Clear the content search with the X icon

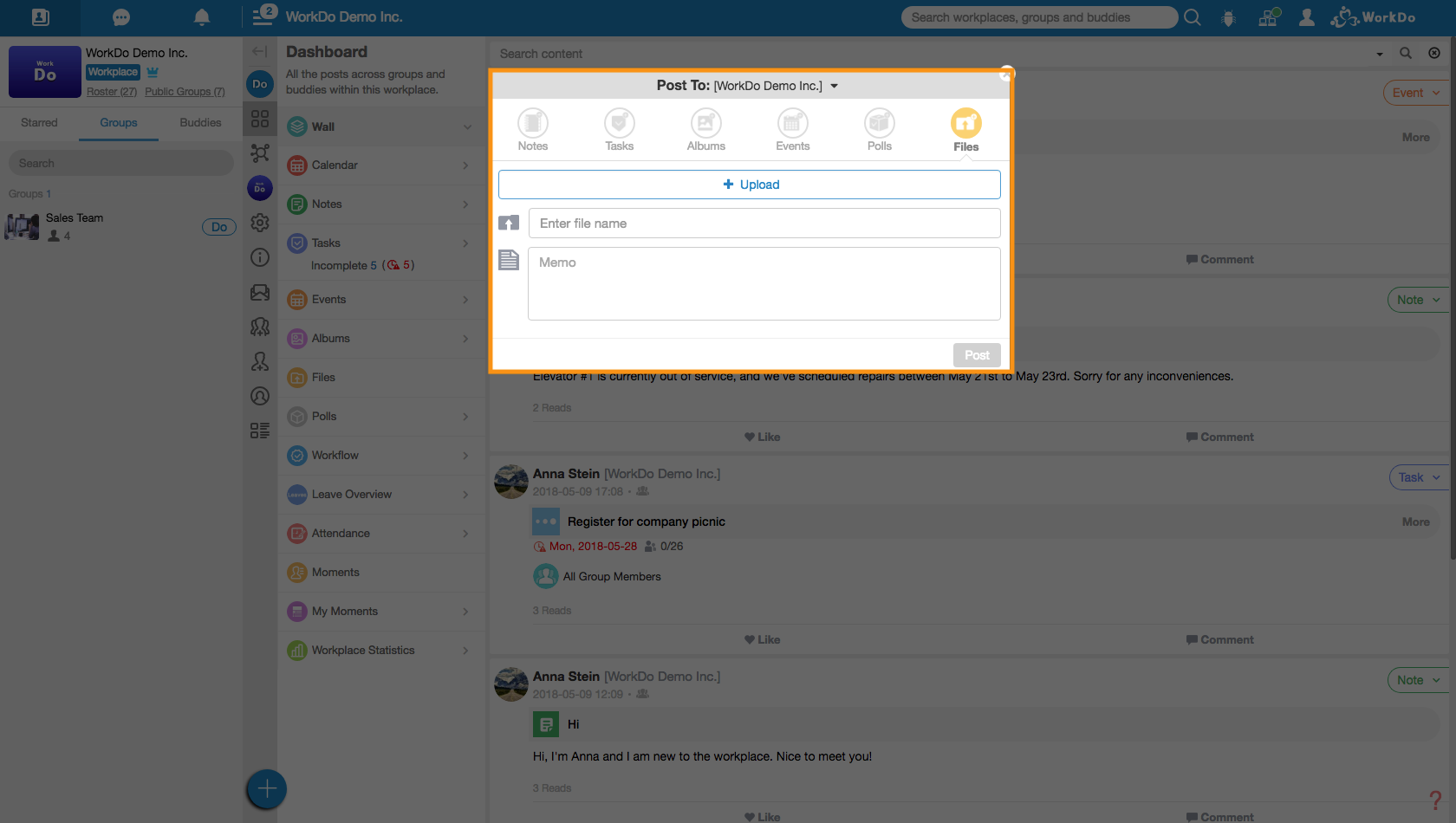1434,54
